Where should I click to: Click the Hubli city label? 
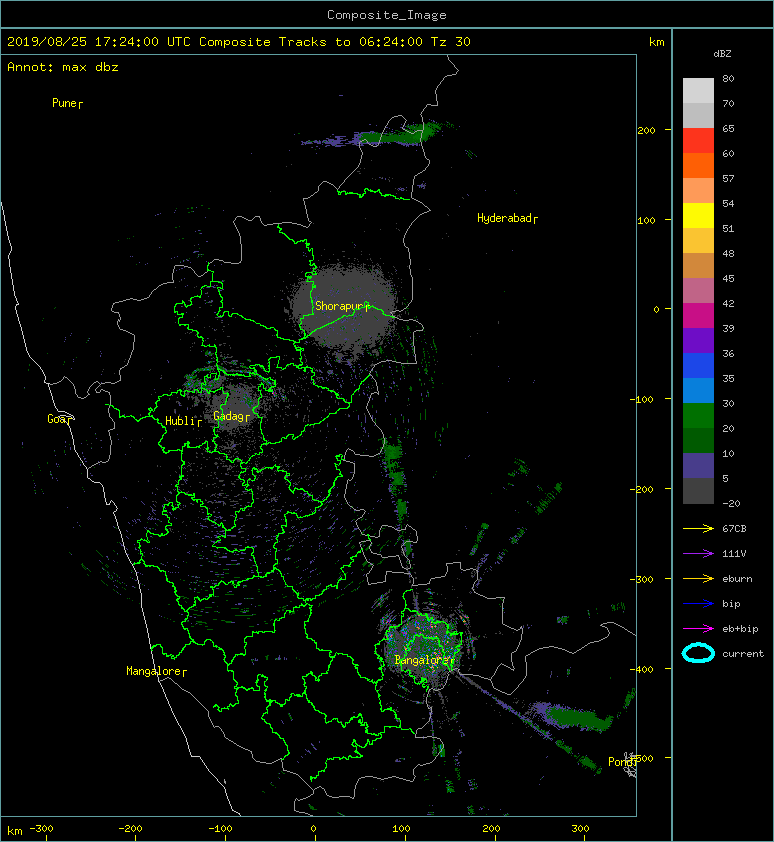(183, 421)
